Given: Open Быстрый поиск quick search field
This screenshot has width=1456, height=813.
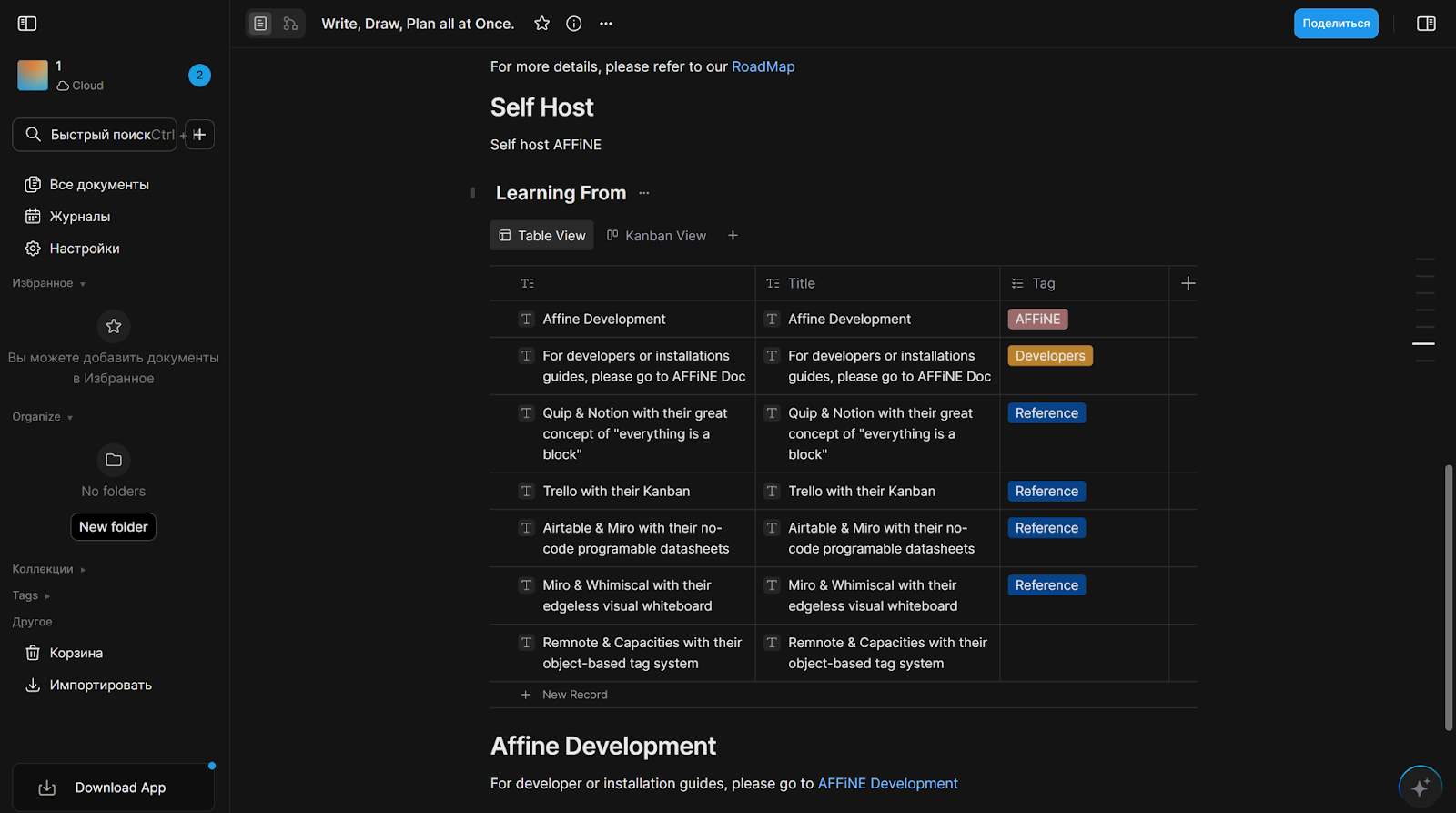Looking at the screenshot, I should click(x=95, y=135).
